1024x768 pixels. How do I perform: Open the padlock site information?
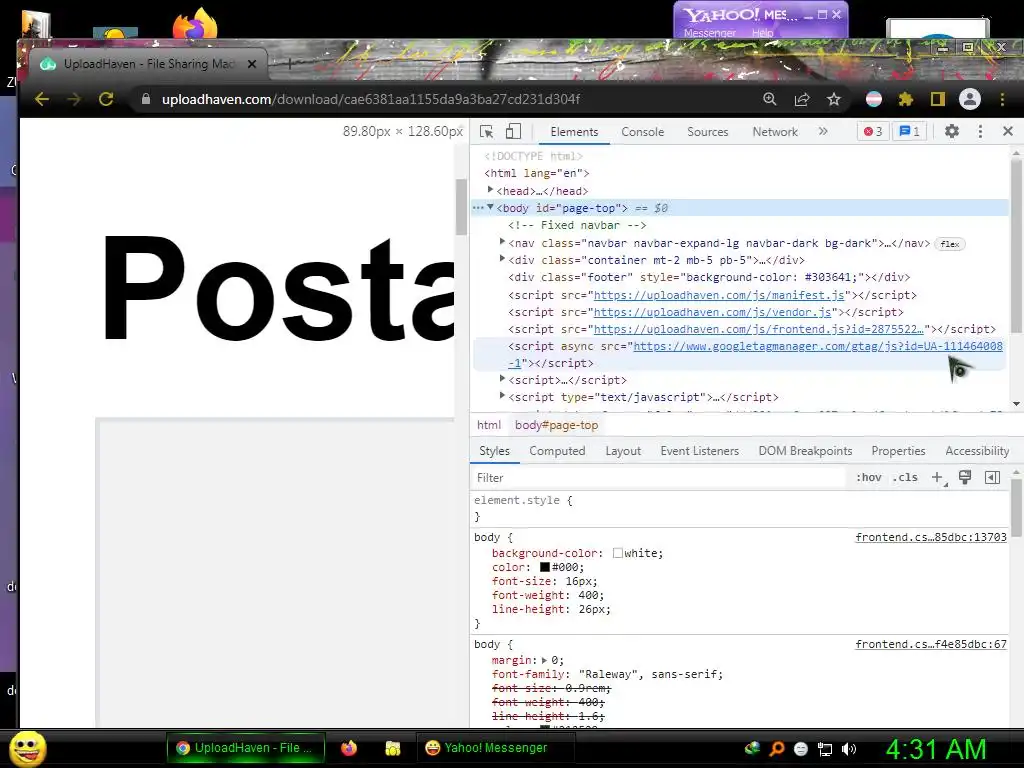(x=146, y=99)
